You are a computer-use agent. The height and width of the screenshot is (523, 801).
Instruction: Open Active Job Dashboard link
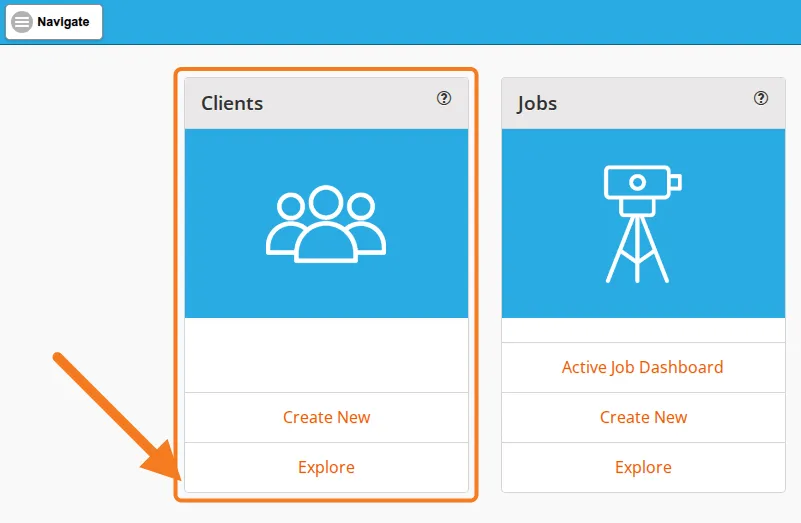point(643,367)
